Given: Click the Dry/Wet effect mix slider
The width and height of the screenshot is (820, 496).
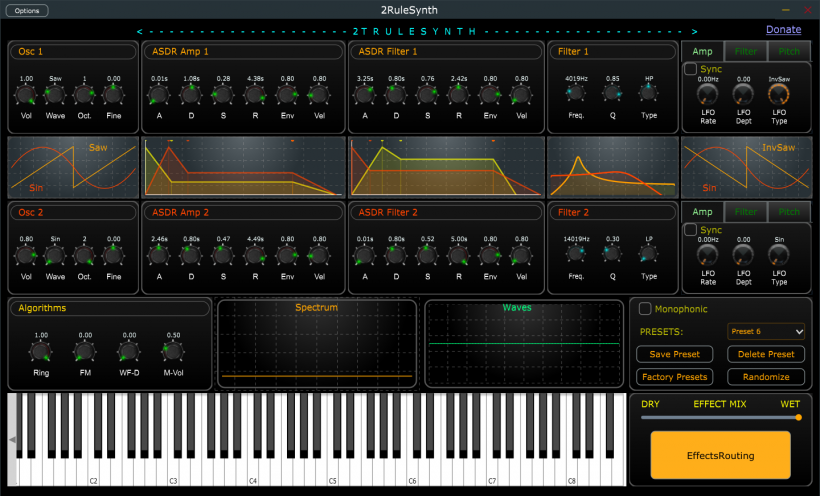Looking at the screenshot, I should click(720, 417).
